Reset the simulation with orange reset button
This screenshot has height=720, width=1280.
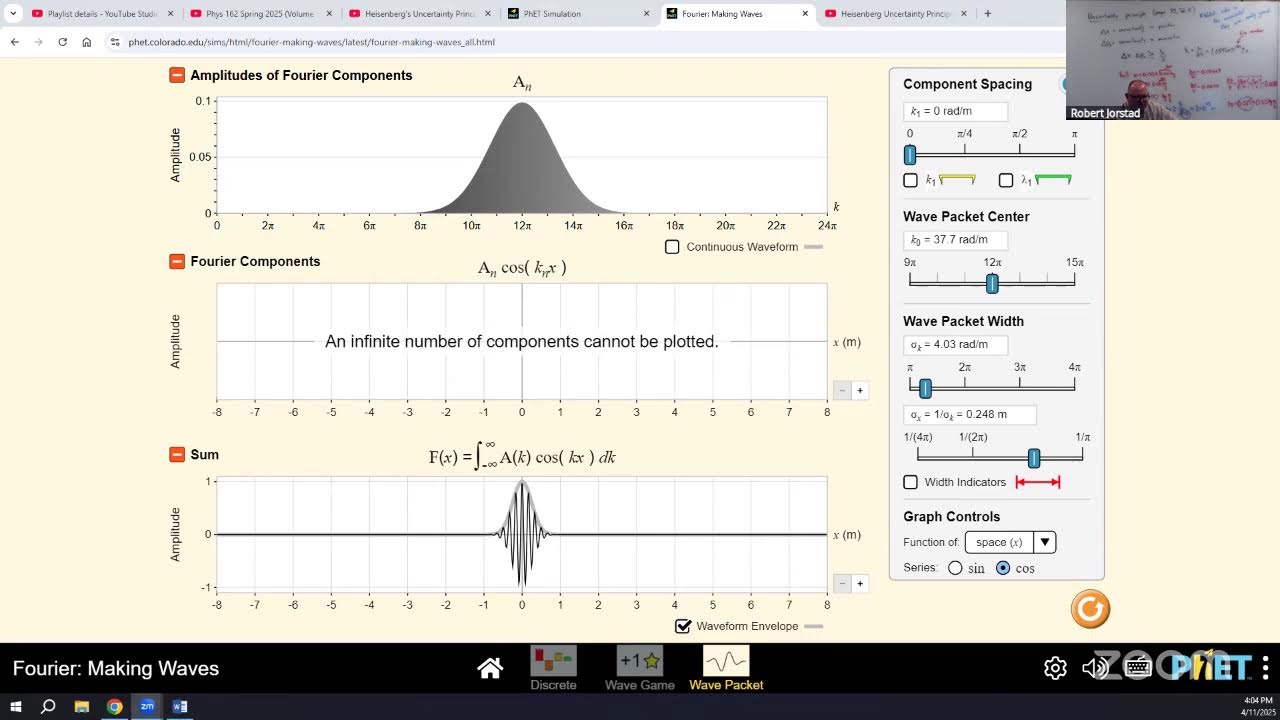(x=1090, y=609)
